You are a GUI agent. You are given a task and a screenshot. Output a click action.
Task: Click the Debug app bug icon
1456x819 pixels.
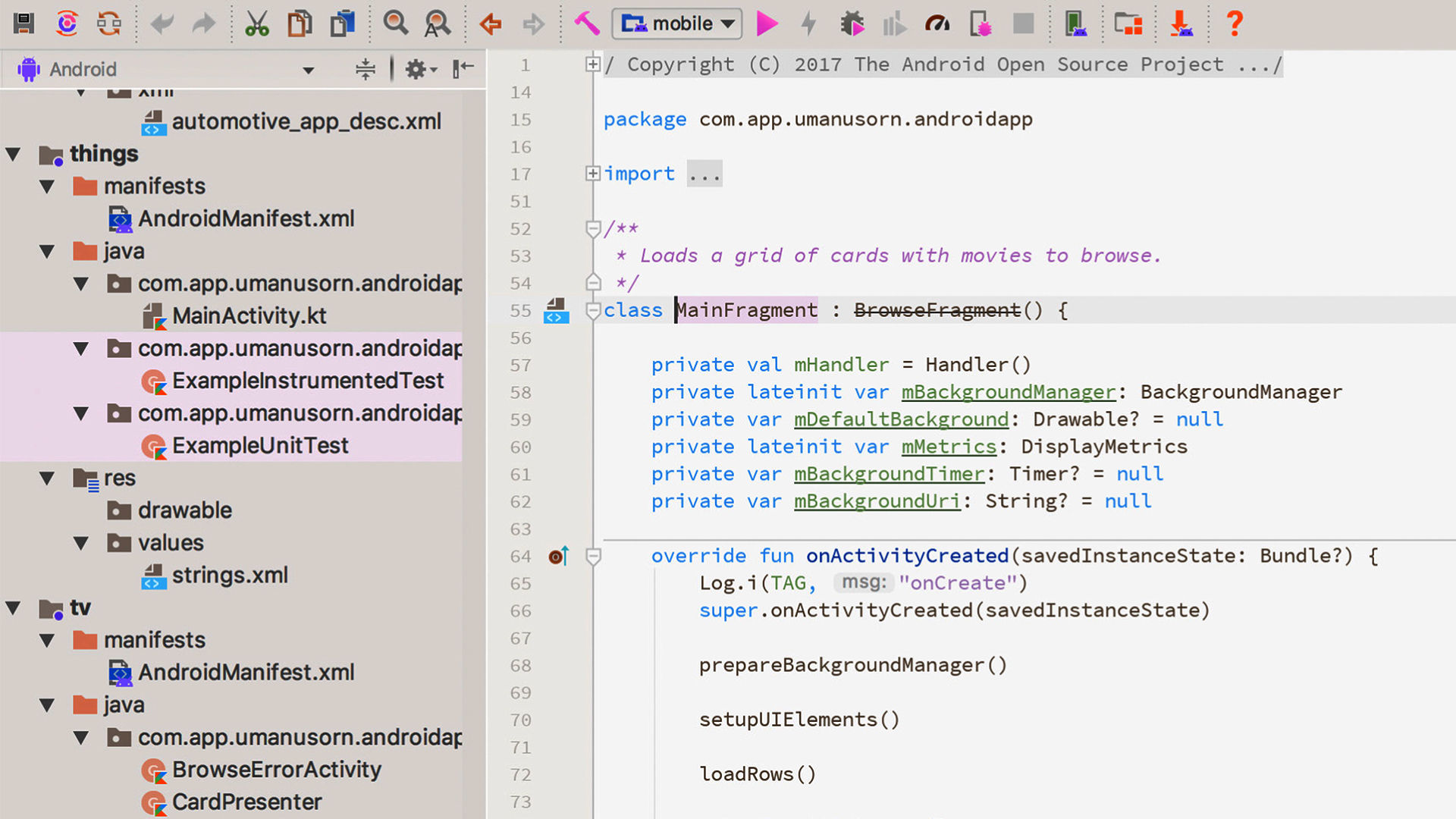pyautogui.click(x=852, y=24)
